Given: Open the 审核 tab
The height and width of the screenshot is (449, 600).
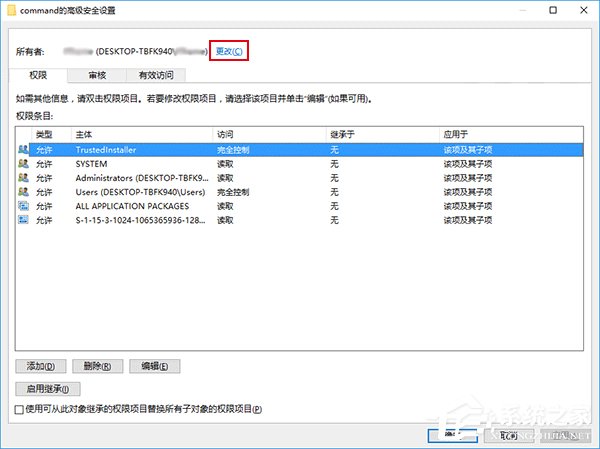Looking at the screenshot, I should click(97, 75).
